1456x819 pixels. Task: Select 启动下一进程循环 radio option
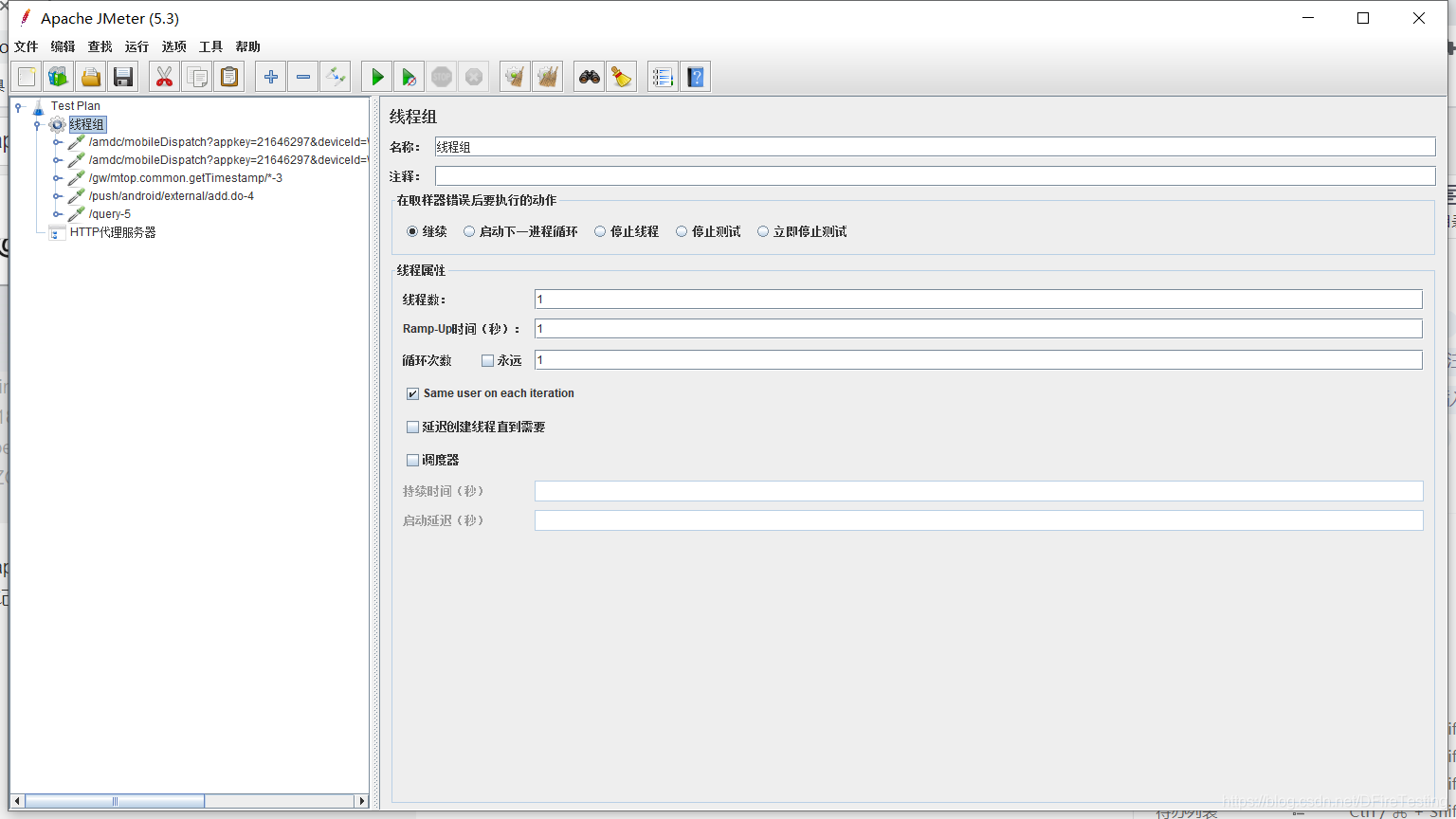click(469, 231)
